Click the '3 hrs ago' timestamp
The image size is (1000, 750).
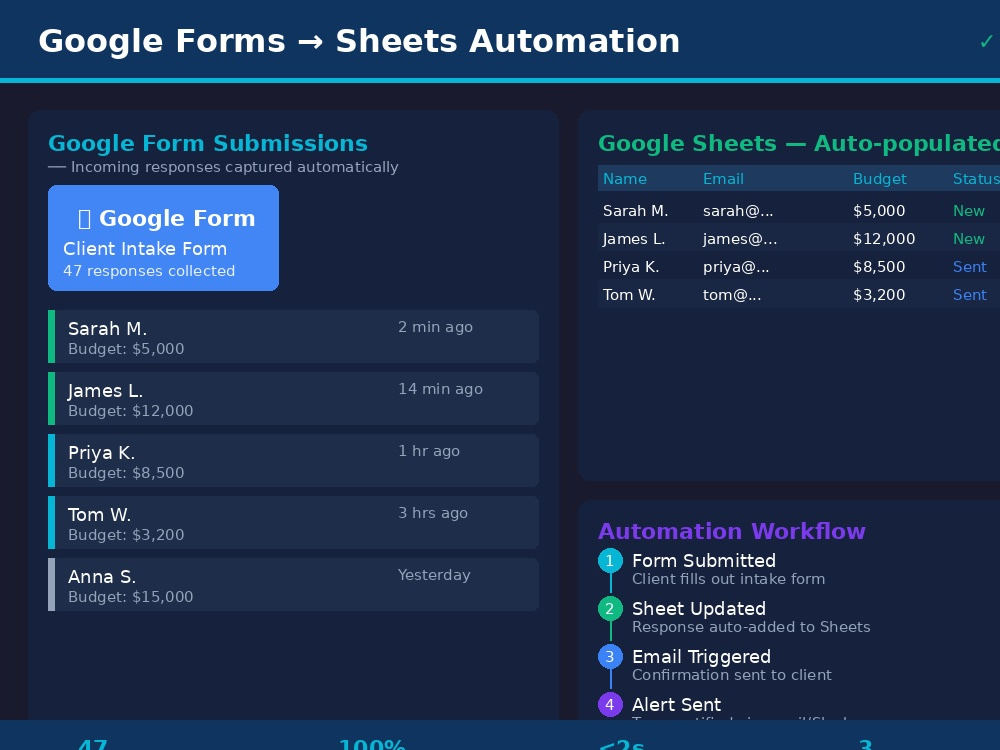433,513
